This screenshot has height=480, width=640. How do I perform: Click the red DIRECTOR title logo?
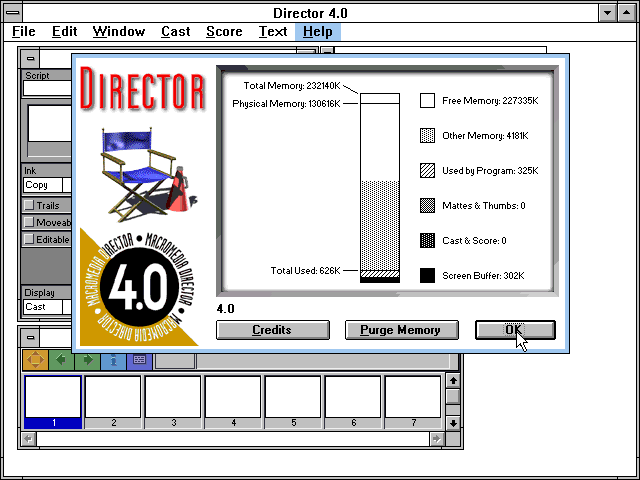coord(142,89)
